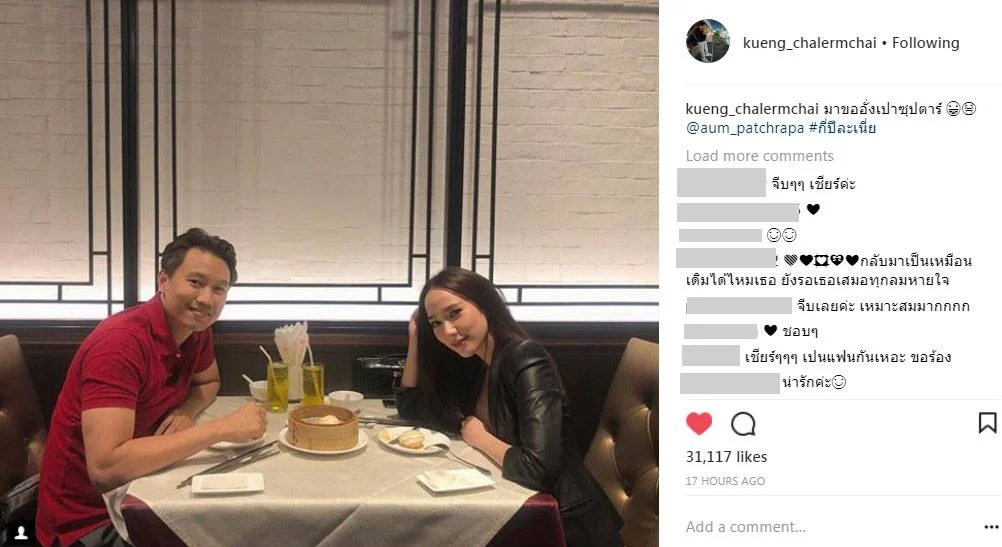Select the commenter name beside ชอบๆ
Viewport: 1002px width, 547px height.
pos(721,331)
